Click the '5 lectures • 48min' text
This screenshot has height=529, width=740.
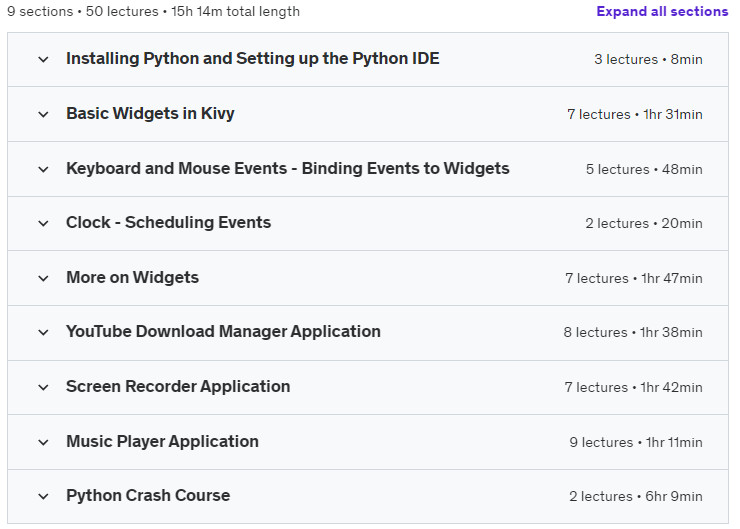pyautogui.click(x=644, y=169)
